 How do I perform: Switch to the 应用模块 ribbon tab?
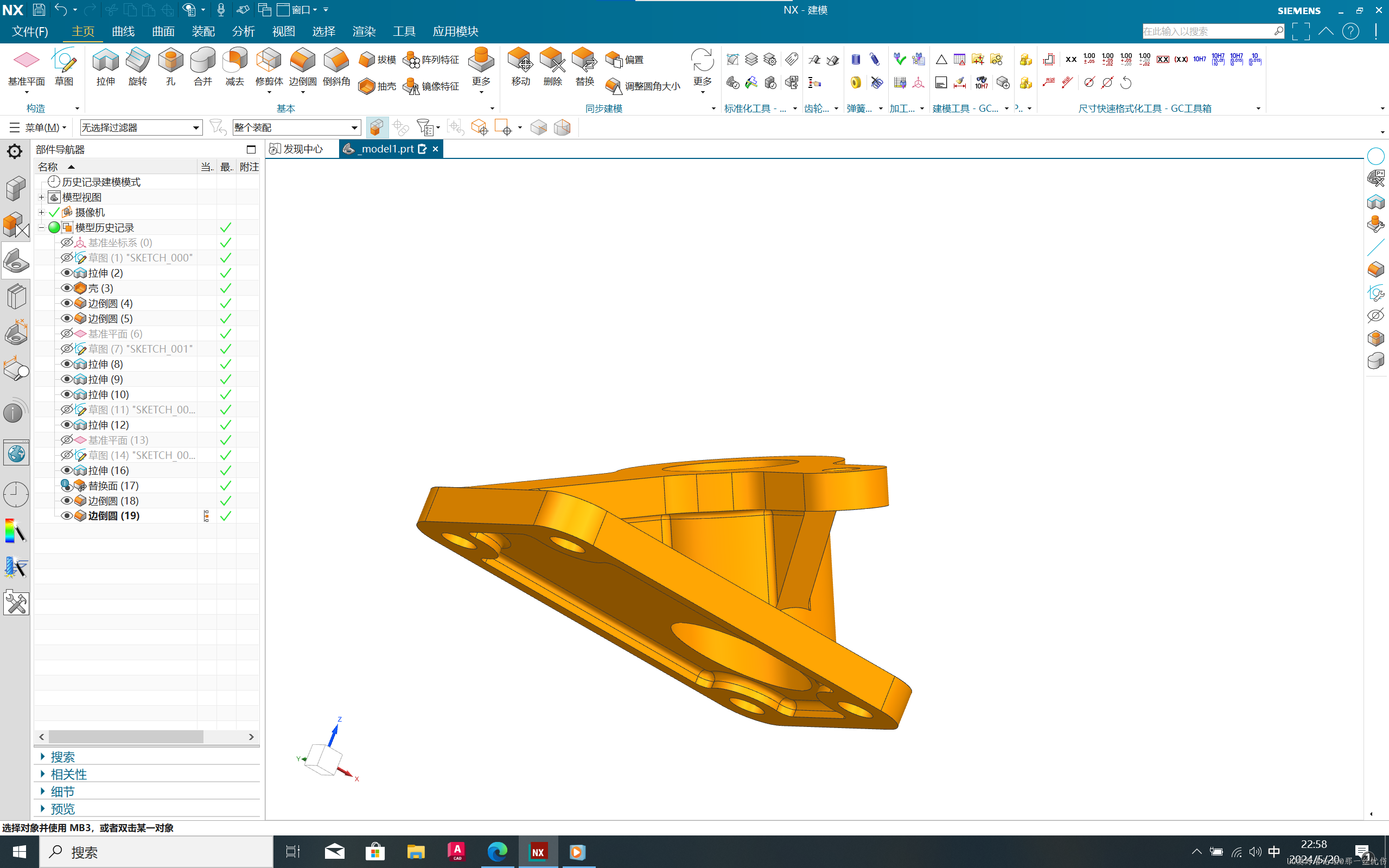click(x=455, y=31)
